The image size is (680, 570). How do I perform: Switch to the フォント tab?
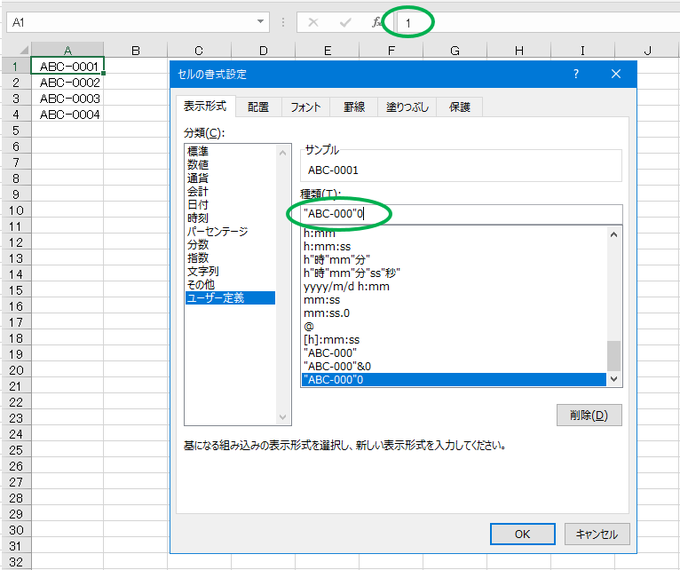306,107
